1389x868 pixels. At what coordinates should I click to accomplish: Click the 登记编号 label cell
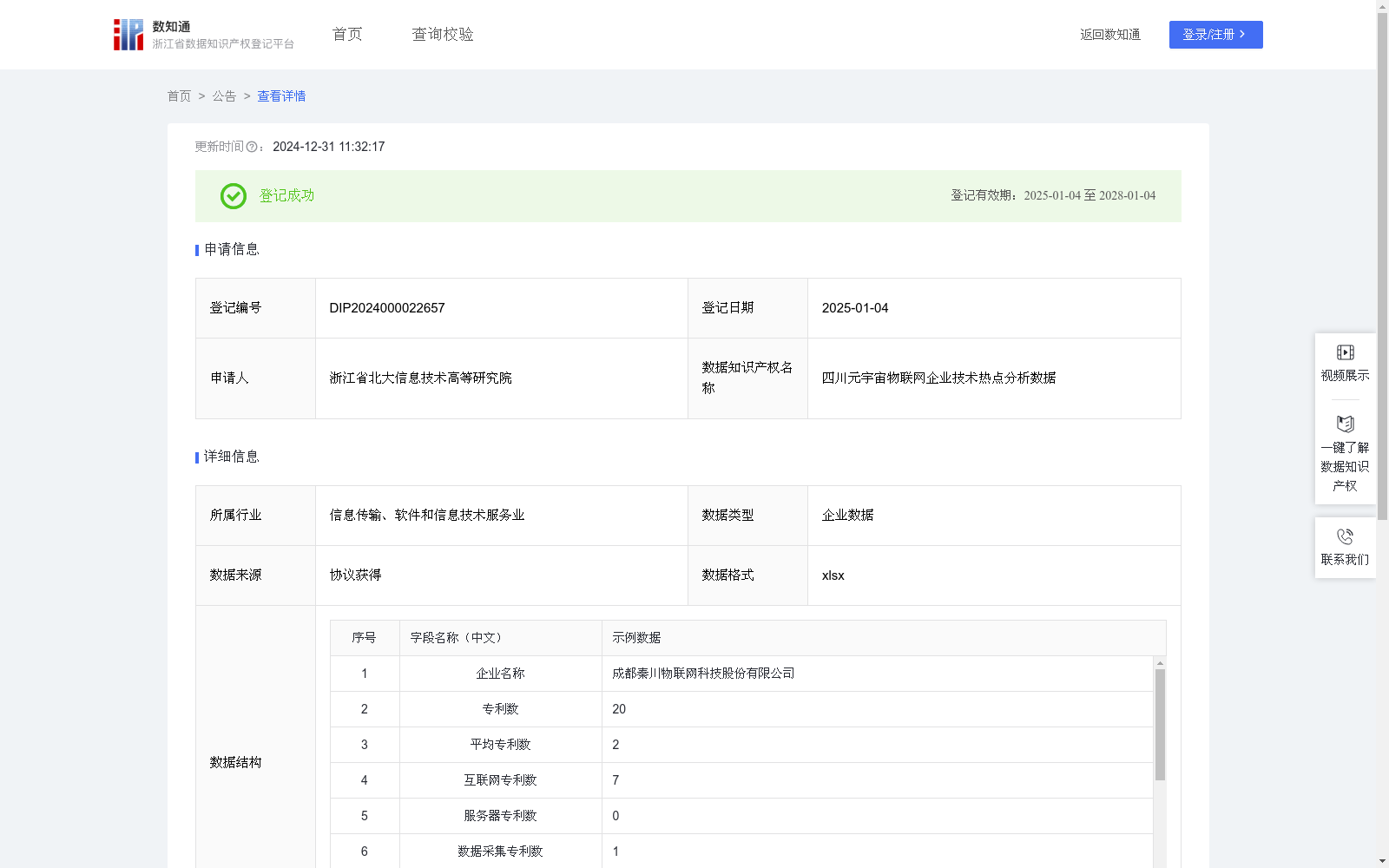(x=256, y=308)
